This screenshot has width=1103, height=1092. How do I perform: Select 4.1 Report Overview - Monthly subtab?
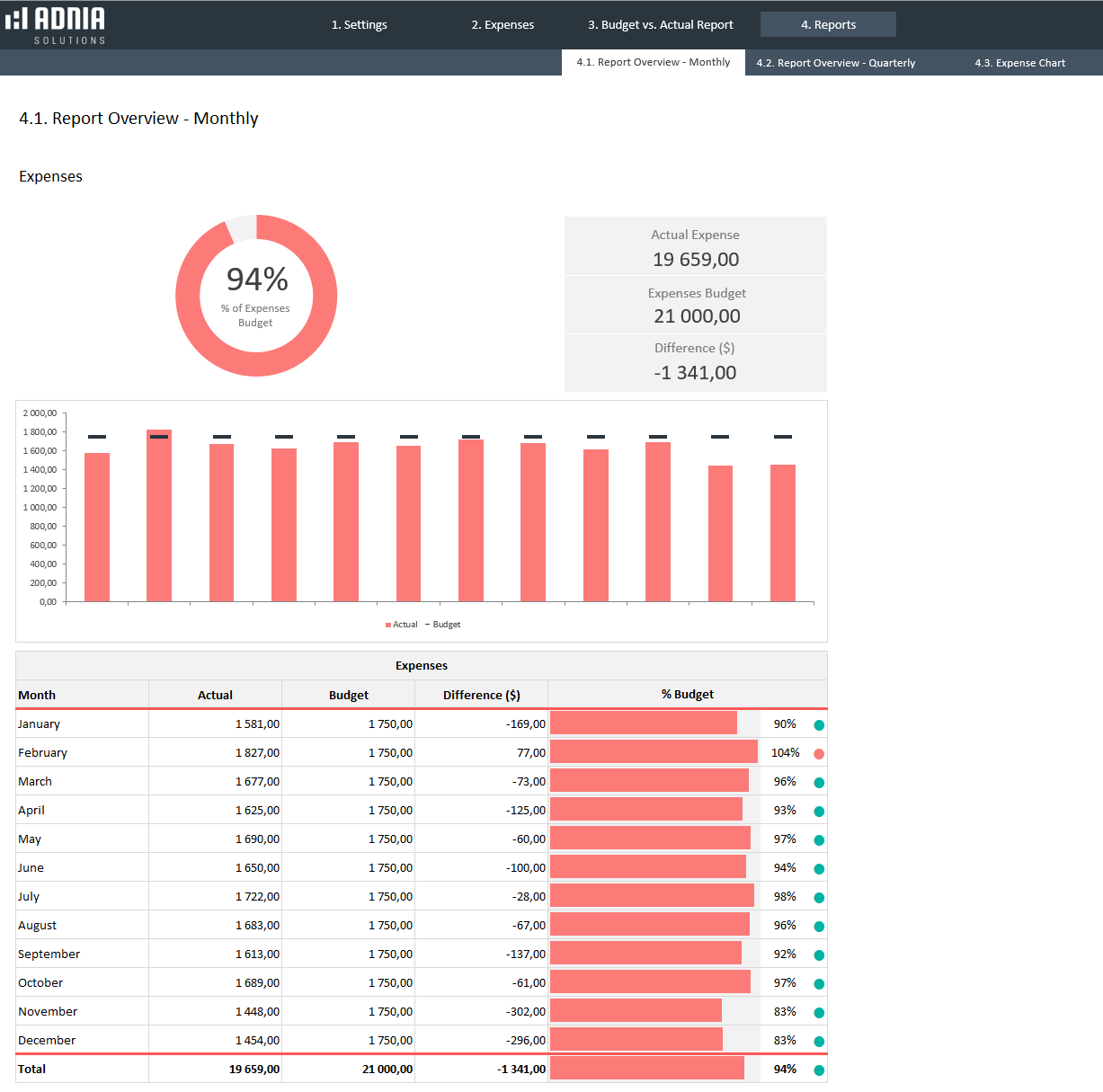coord(654,62)
